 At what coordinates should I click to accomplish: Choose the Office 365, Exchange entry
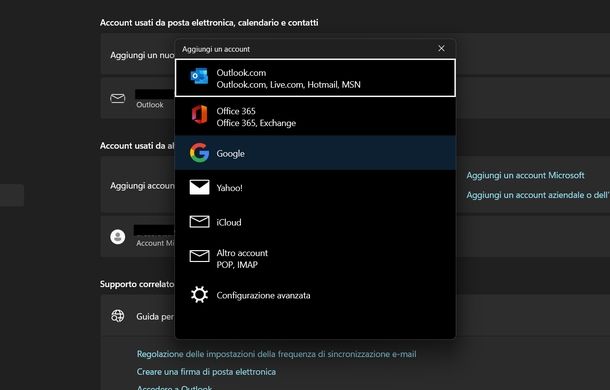316,116
